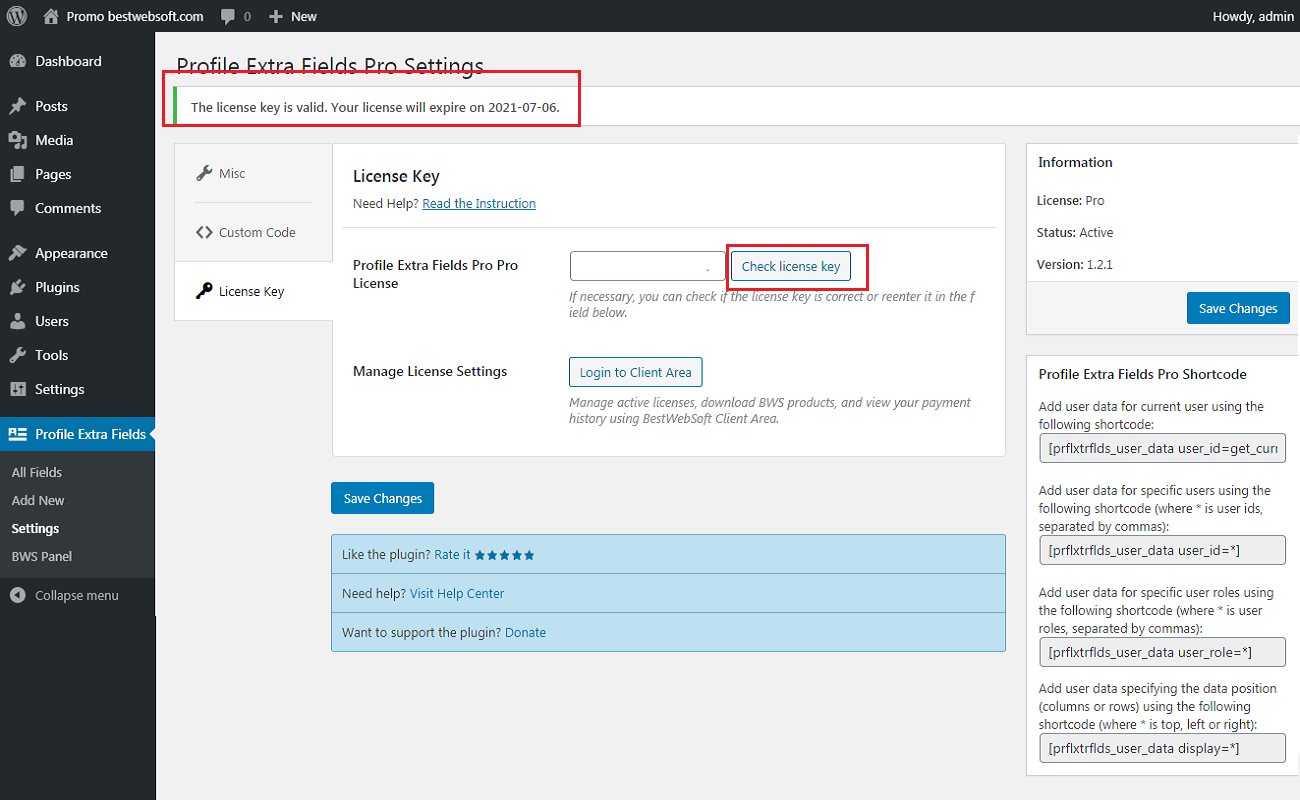Click the license expiry date notice text
This screenshot has width=1300, height=800.
[x=375, y=107]
